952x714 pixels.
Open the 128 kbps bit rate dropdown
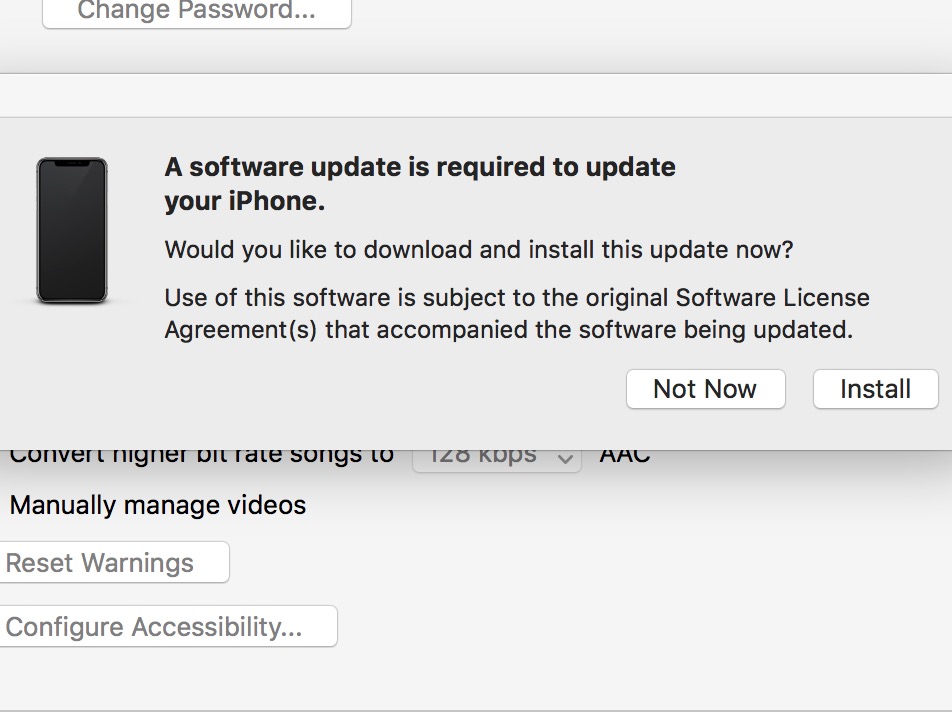point(497,457)
